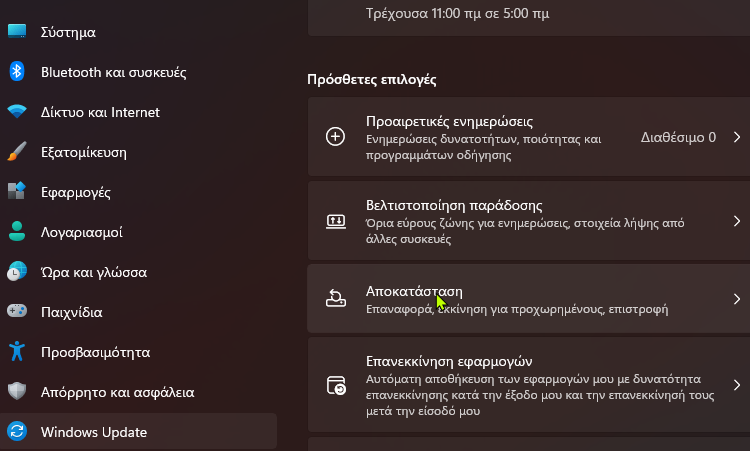This screenshot has width=750, height=451.
Task: Click the gamepad icon for Παιχνίδια
Action: tap(17, 311)
